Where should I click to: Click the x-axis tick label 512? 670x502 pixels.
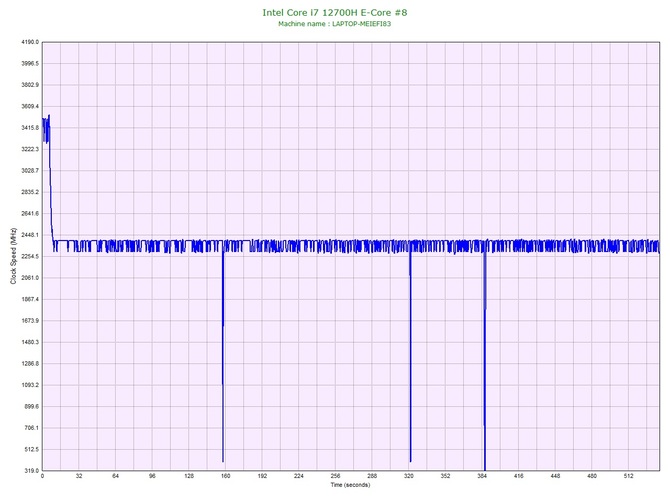tap(629, 476)
